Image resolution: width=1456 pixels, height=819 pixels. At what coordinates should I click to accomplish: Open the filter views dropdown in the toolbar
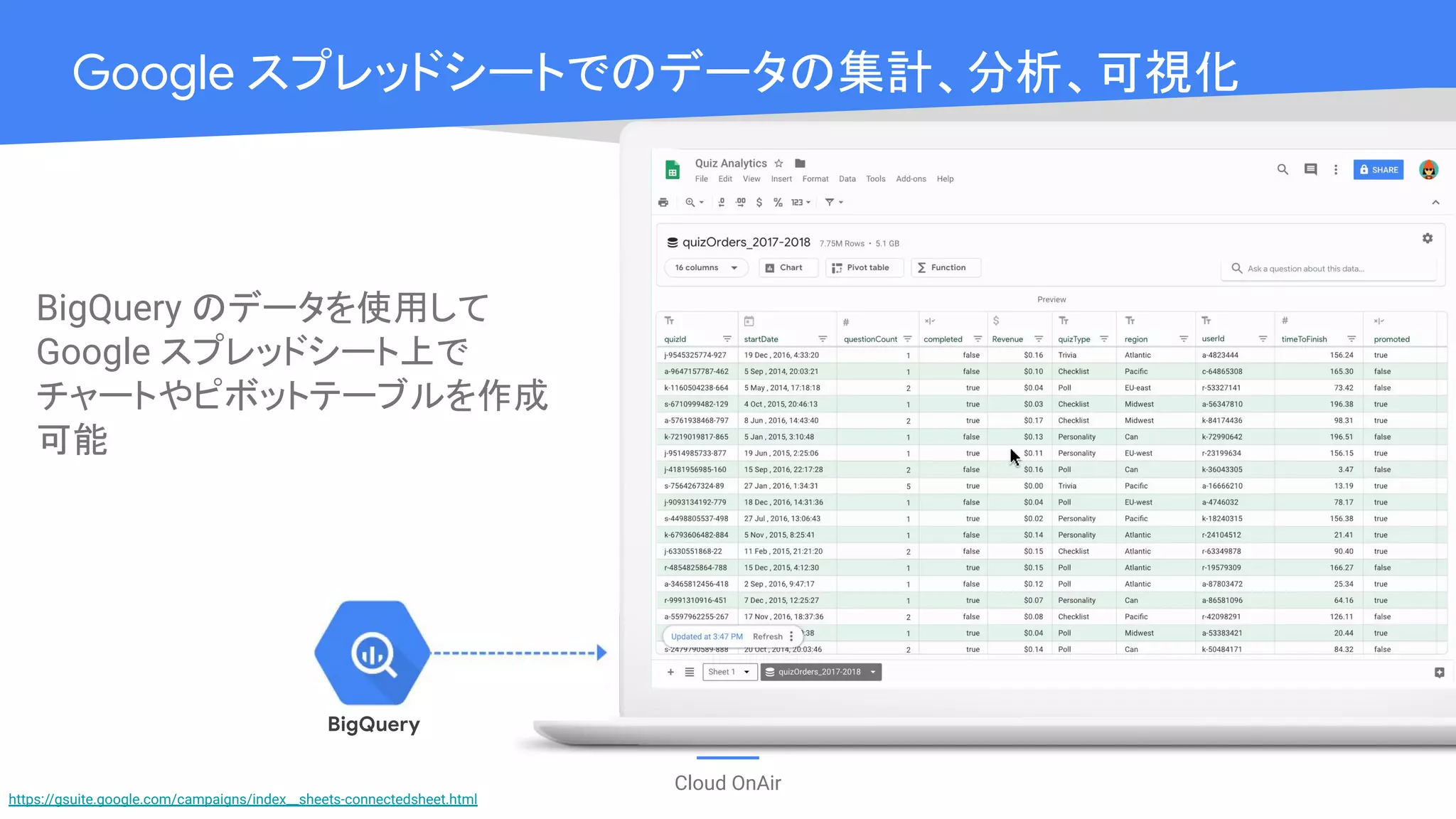(x=834, y=202)
